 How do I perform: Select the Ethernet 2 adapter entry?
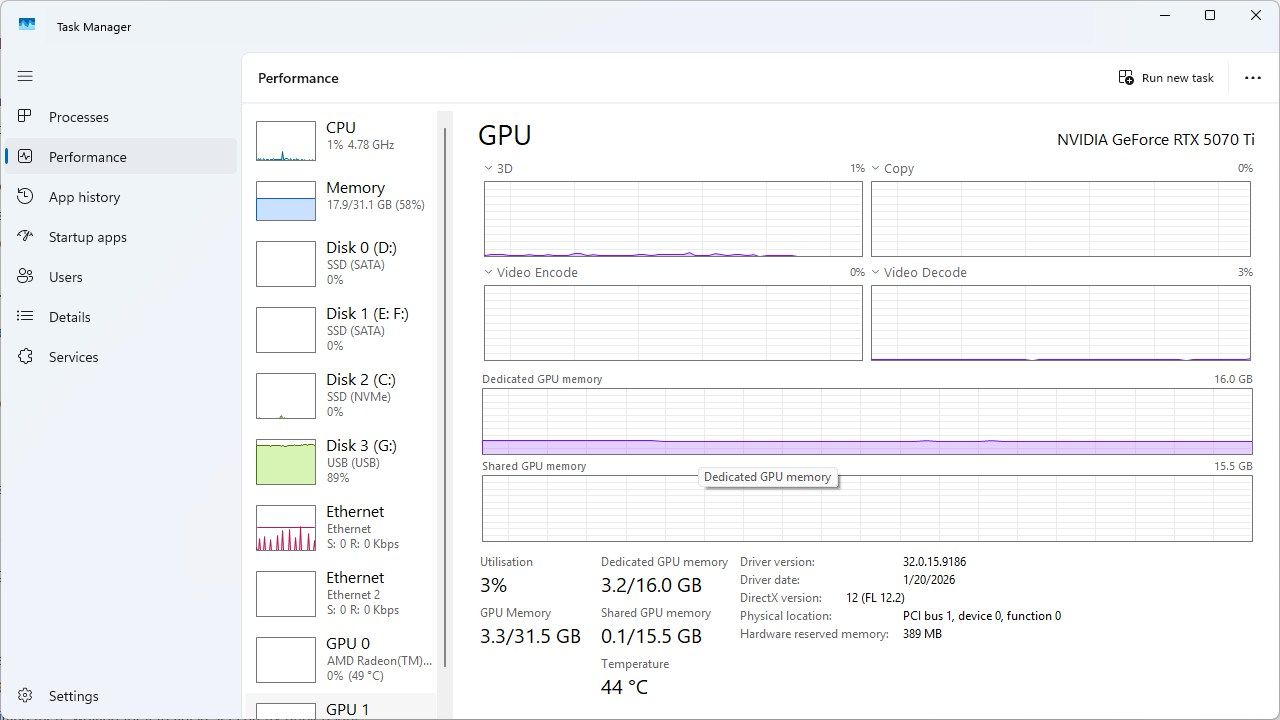coord(341,594)
